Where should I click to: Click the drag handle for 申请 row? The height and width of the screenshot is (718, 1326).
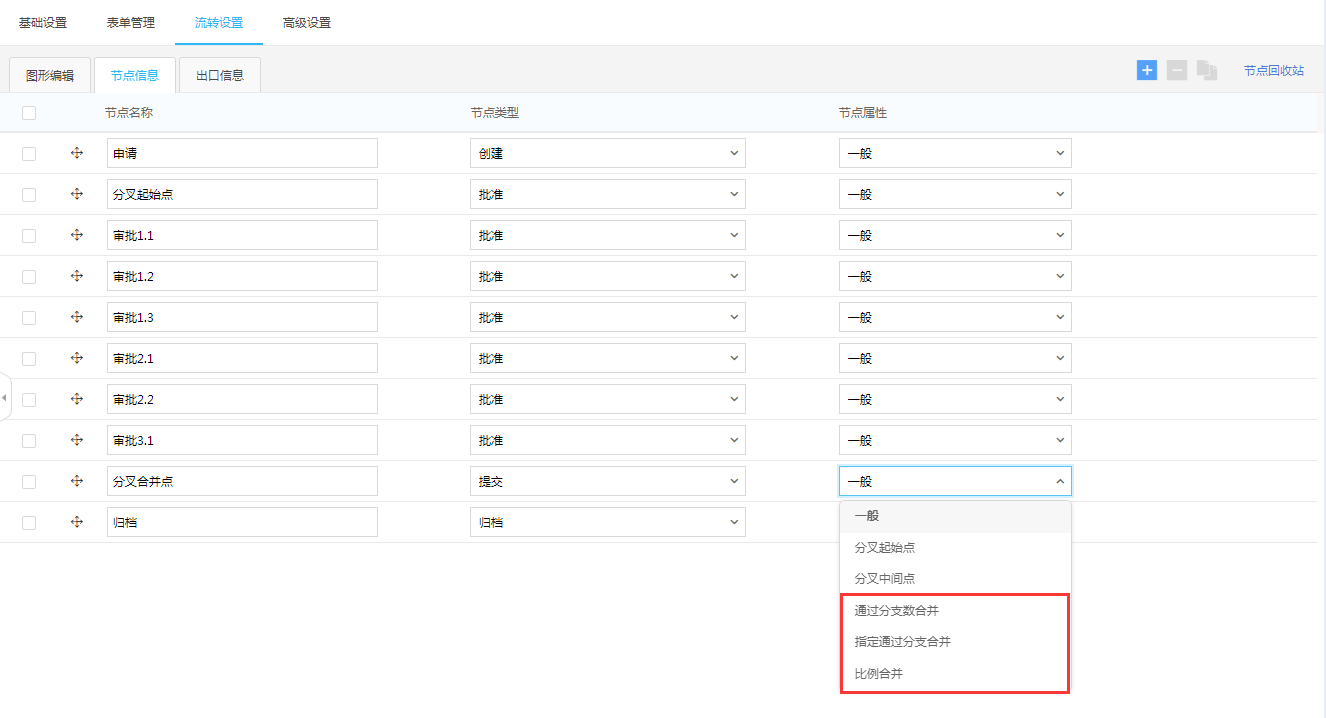[77, 153]
